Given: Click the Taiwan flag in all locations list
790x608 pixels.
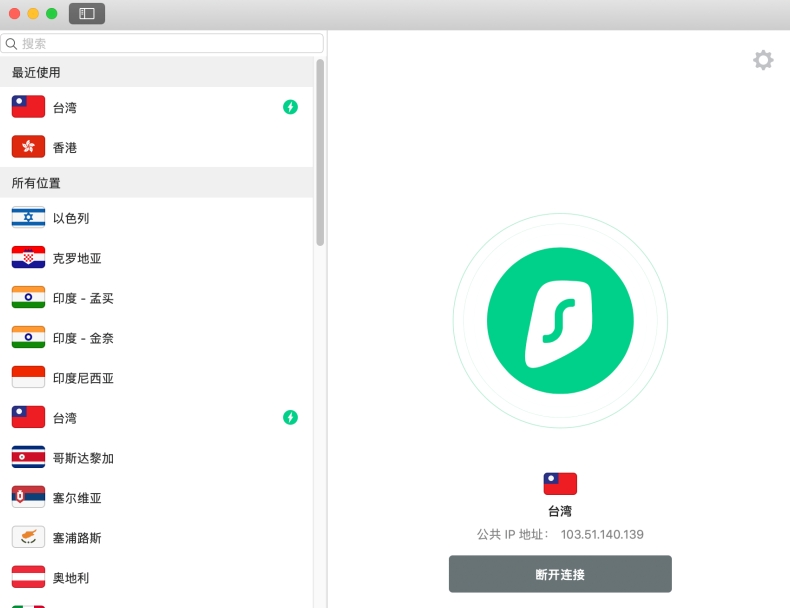Looking at the screenshot, I should coord(28,417).
